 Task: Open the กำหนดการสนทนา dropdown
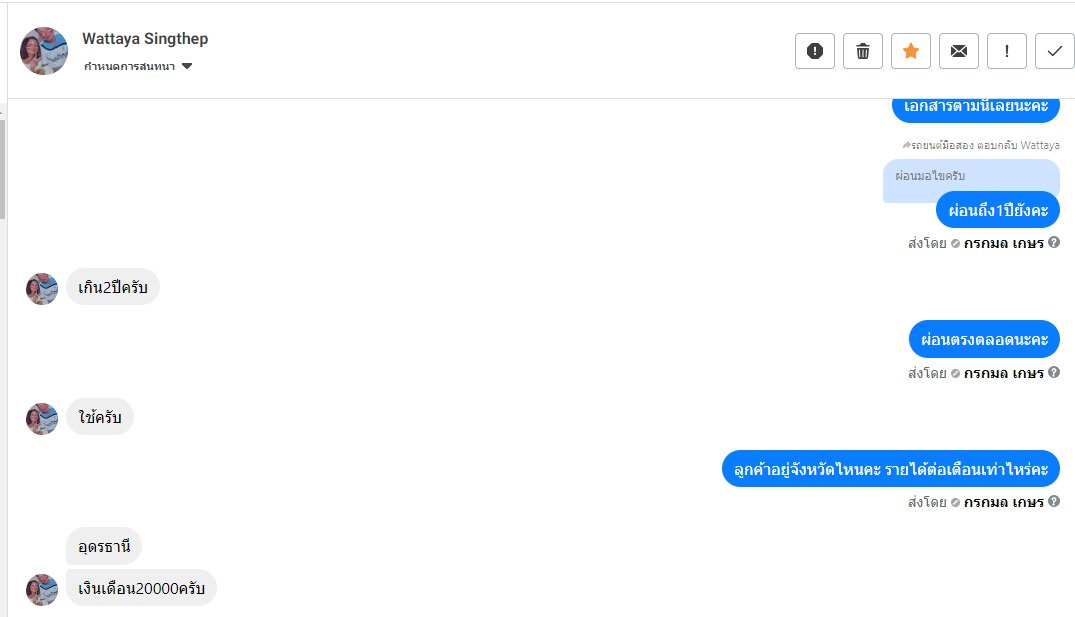[x=130, y=67]
